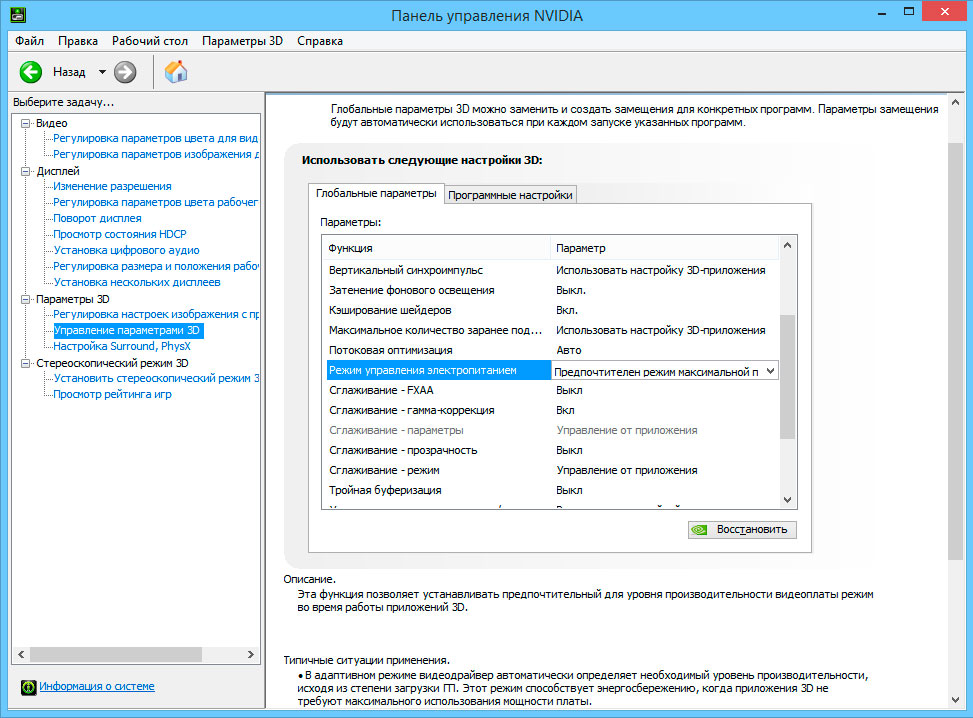Select Максимальное количество заранее подготовленных row
This screenshot has width=973, height=718.
(550, 330)
